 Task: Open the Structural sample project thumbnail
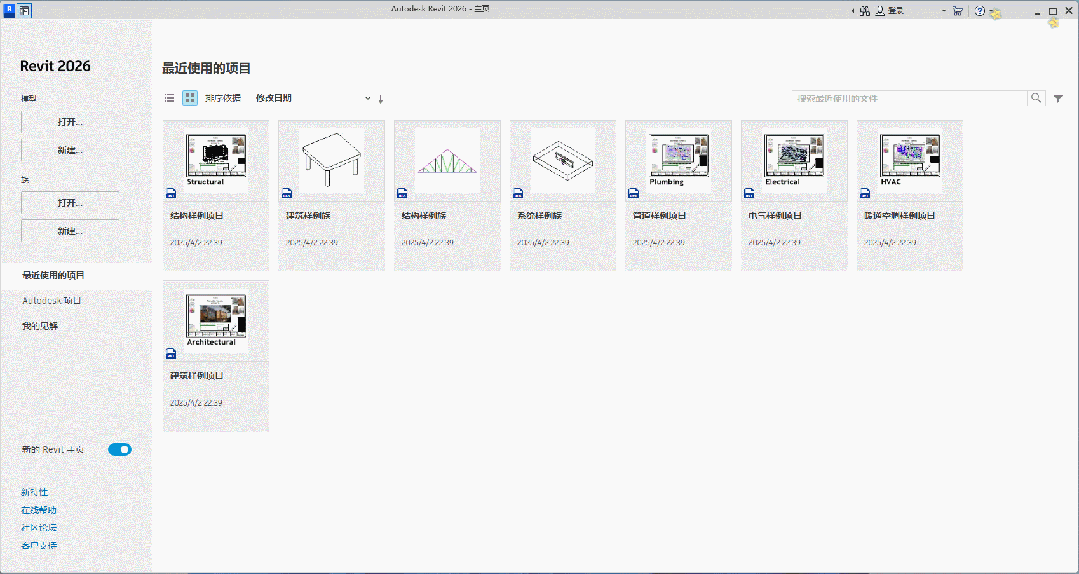click(x=216, y=160)
